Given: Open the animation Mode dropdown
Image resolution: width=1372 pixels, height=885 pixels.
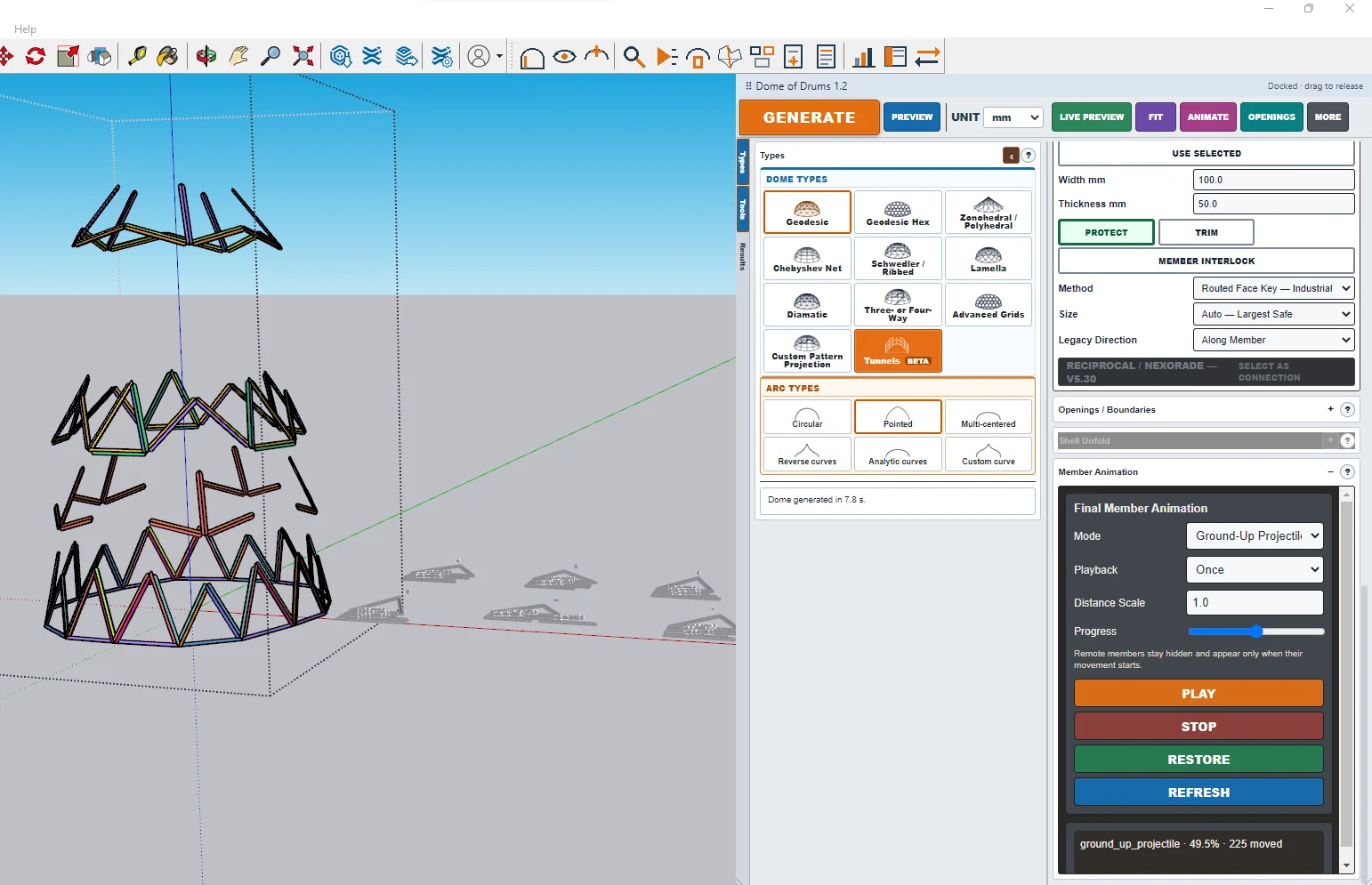Looking at the screenshot, I should click(1255, 535).
